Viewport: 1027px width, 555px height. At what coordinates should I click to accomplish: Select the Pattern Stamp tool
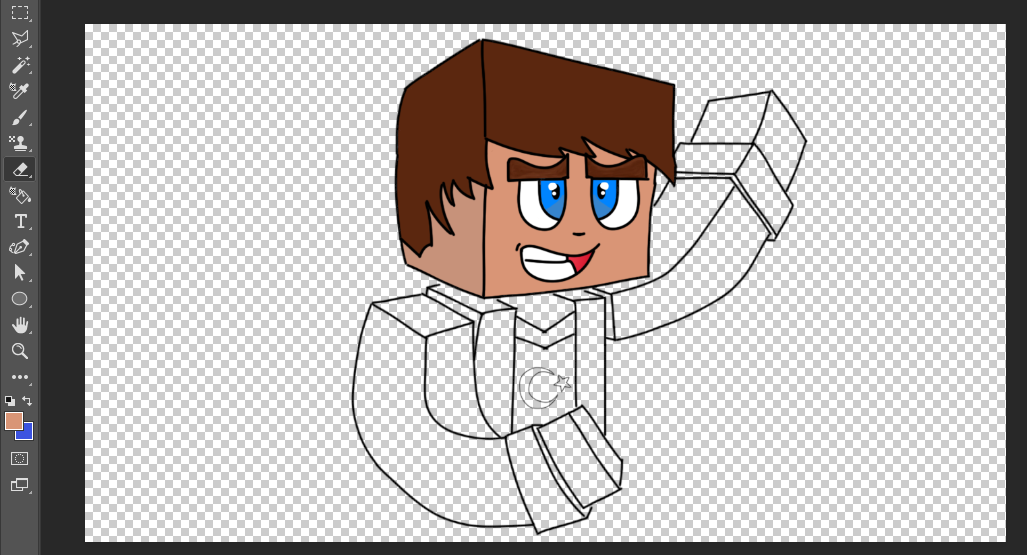coord(20,143)
